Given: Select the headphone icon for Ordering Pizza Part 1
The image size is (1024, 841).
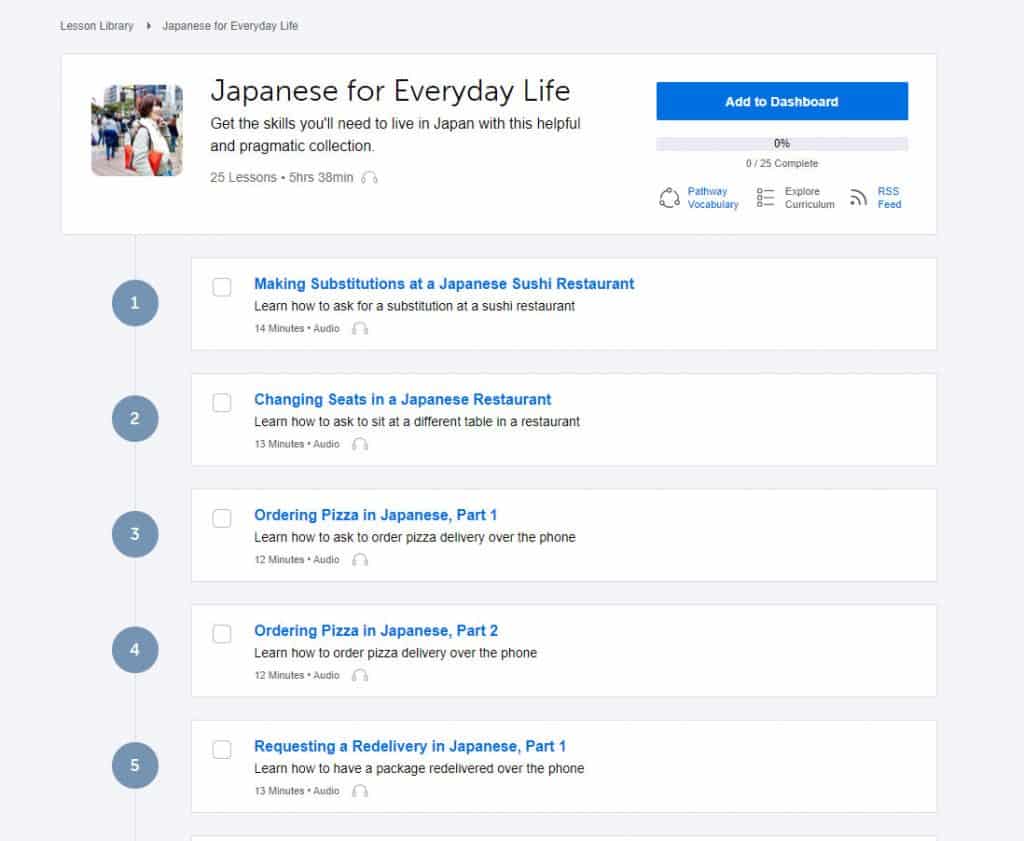Looking at the screenshot, I should pyautogui.click(x=359, y=560).
